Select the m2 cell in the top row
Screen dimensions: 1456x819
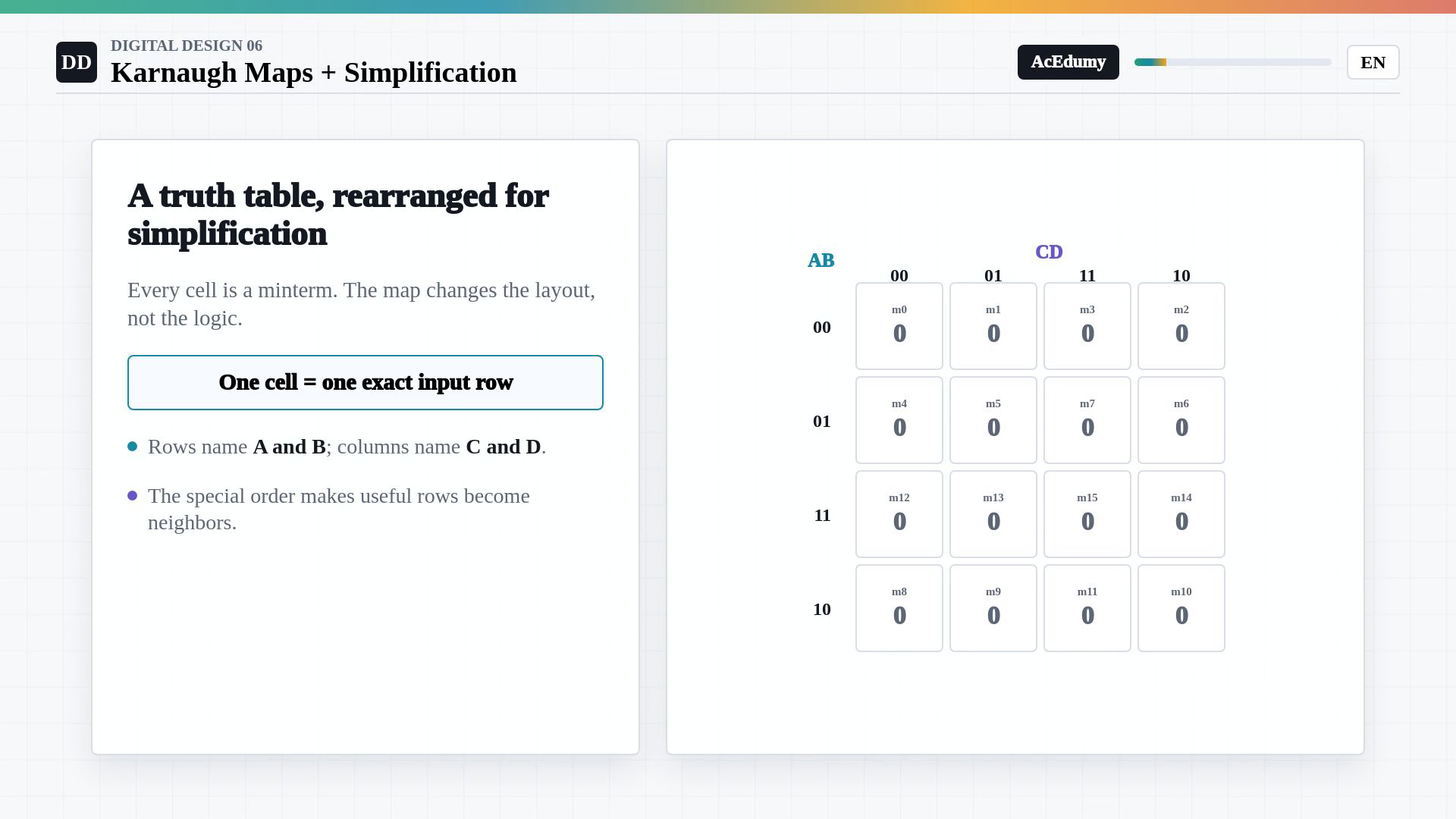tap(1181, 326)
